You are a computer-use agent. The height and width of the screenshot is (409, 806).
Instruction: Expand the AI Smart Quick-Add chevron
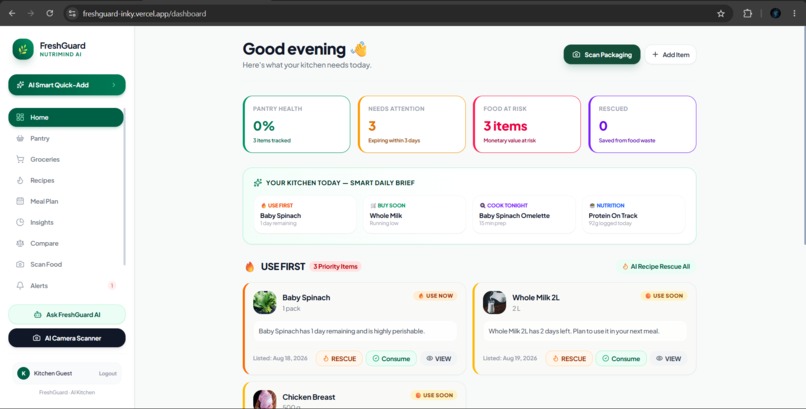(114, 85)
